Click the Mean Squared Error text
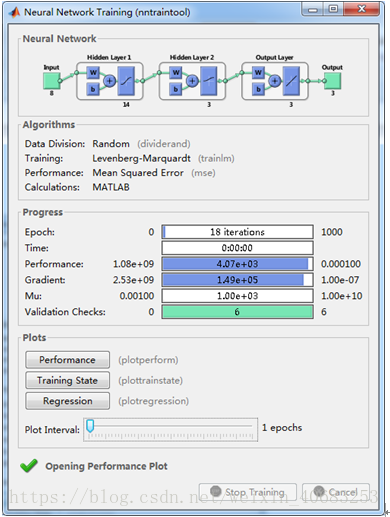The image size is (390, 517). pos(138,173)
